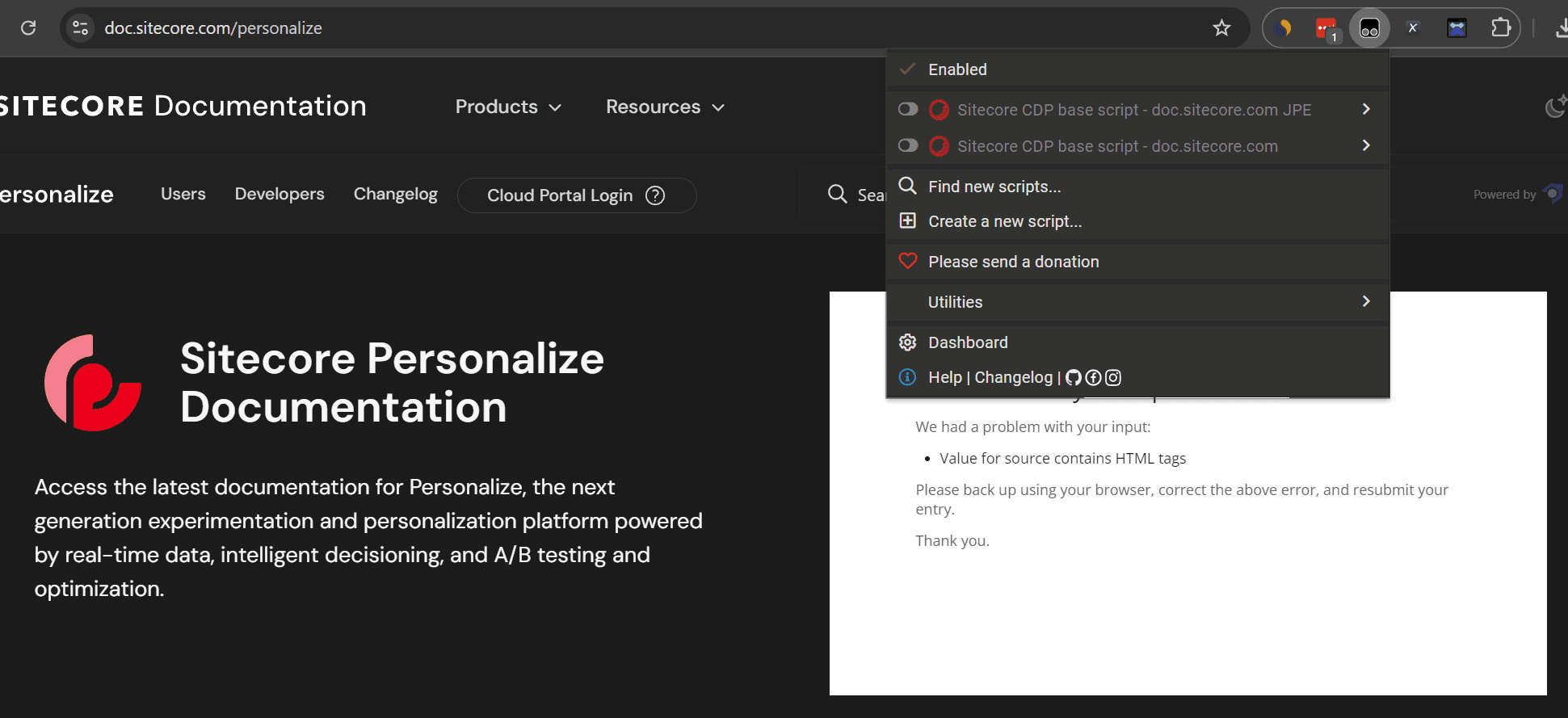Click the Dashboard gear icon
The image size is (1568, 718).
tap(908, 342)
